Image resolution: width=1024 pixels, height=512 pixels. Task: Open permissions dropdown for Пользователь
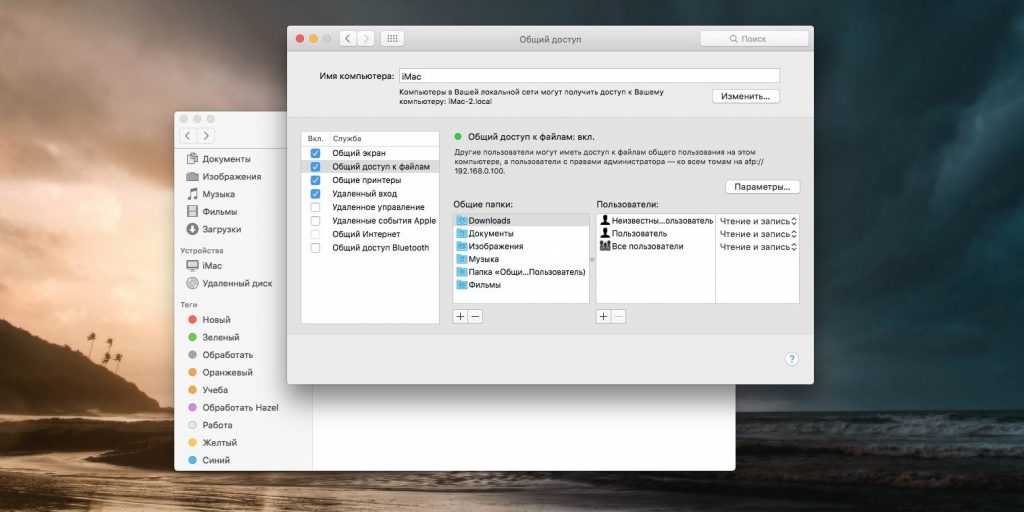point(757,233)
